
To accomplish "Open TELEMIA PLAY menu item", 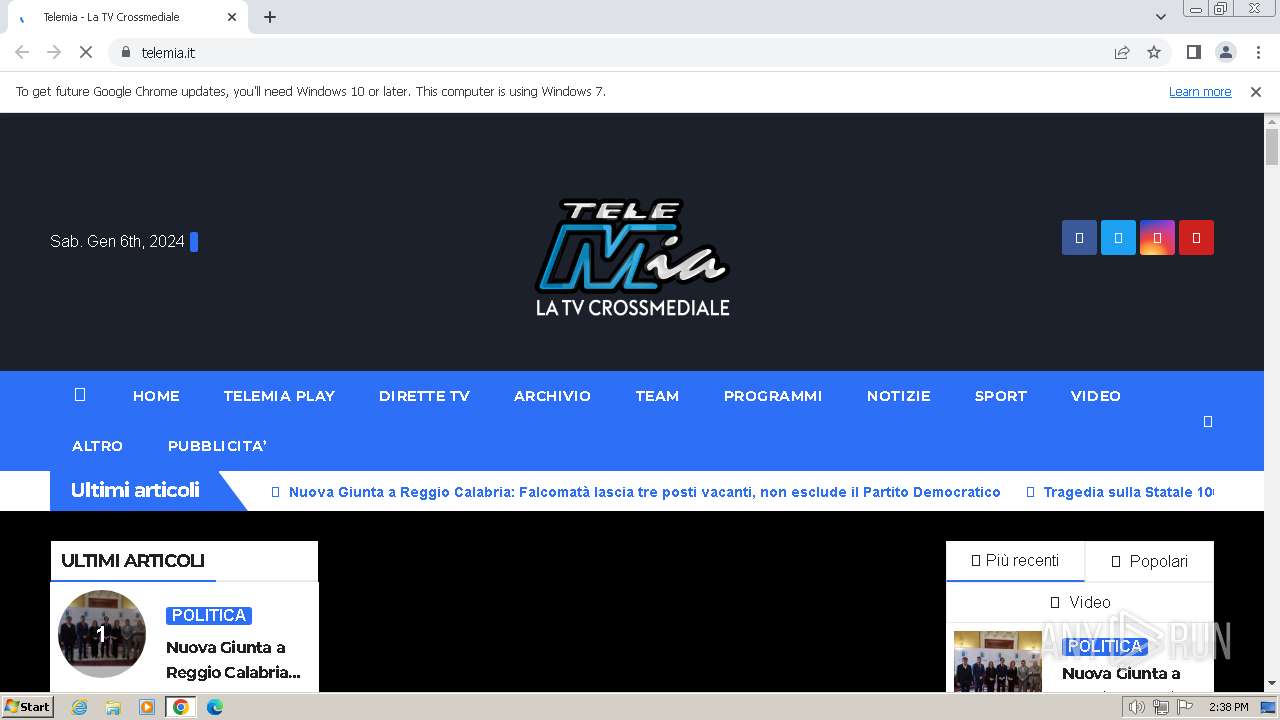I will 279,396.
